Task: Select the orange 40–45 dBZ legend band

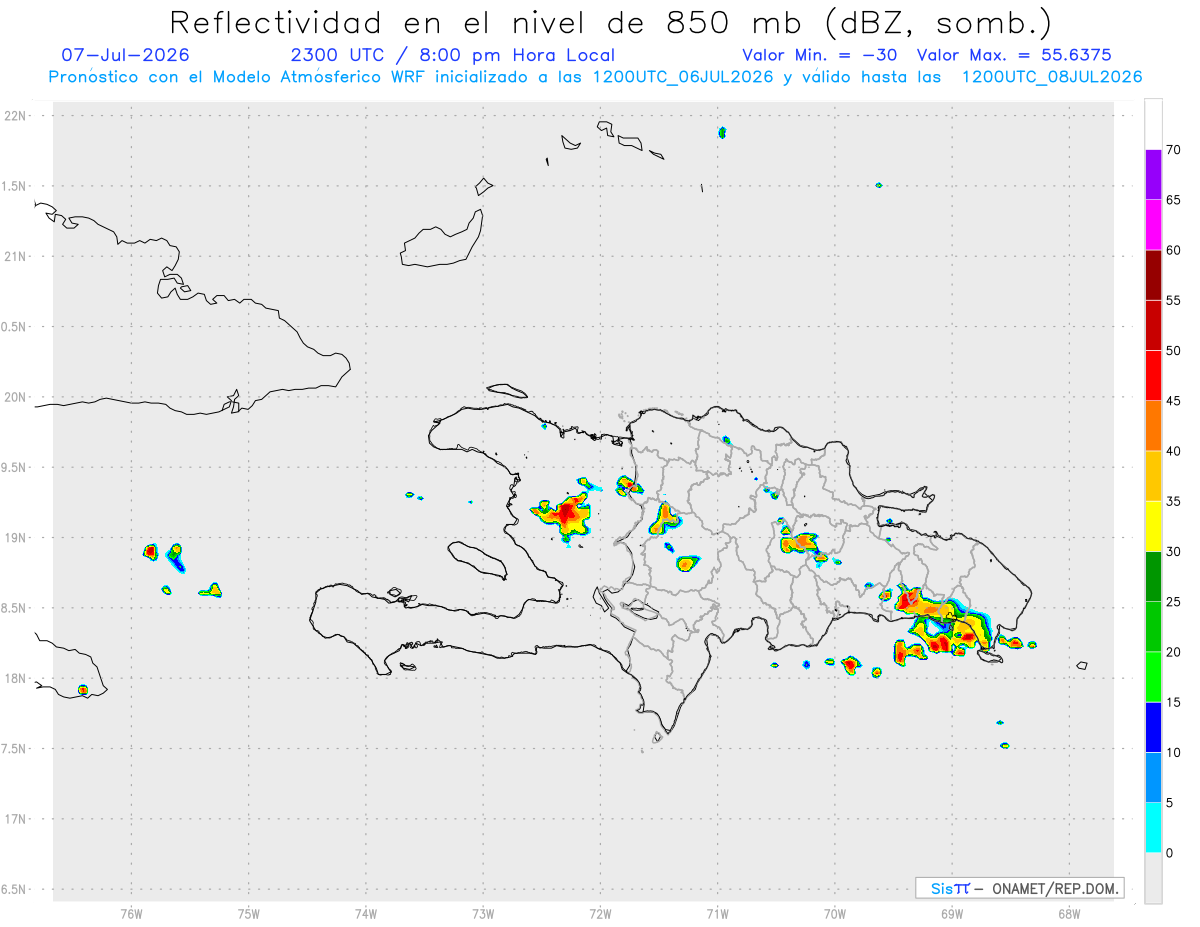Action: click(x=1153, y=426)
